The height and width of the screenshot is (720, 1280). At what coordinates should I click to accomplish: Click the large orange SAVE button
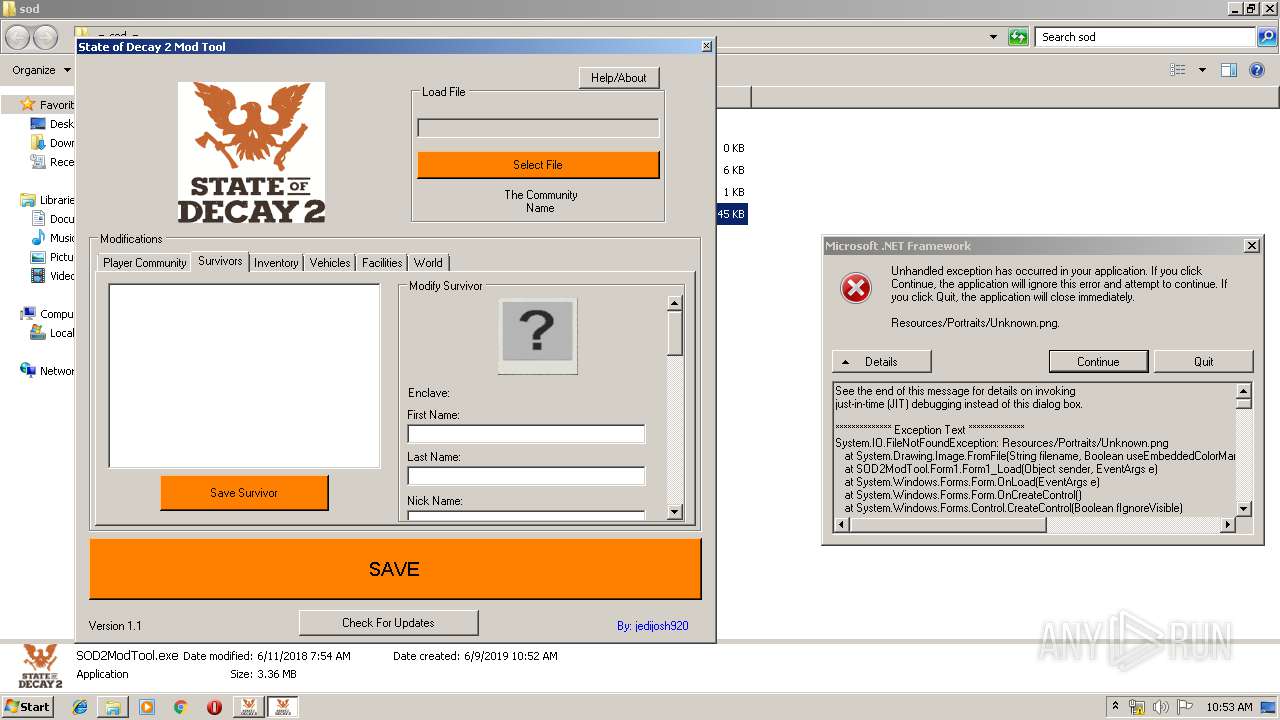[395, 569]
